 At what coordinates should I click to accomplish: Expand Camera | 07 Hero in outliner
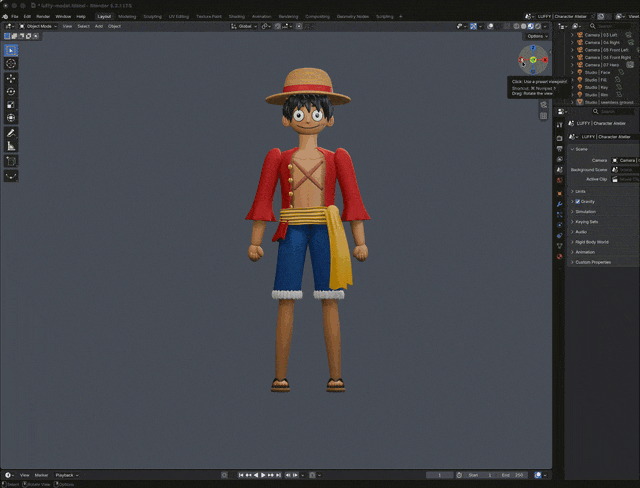(572, 65)
